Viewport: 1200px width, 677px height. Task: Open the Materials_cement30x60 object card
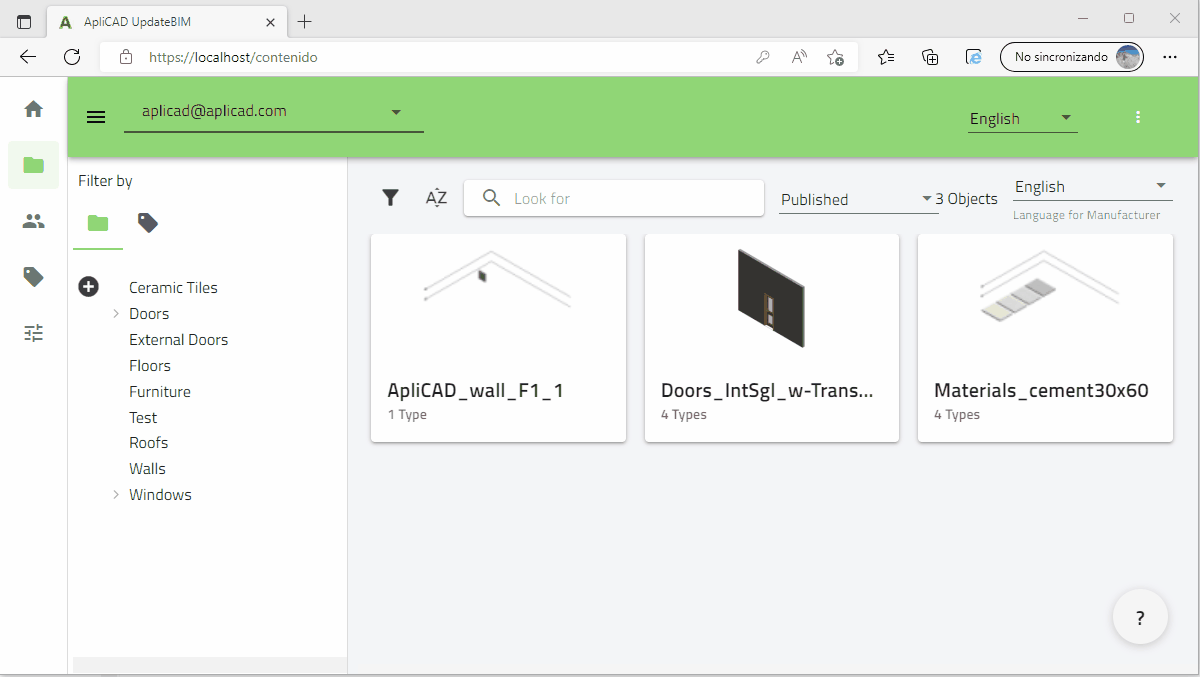point(1044,337)
